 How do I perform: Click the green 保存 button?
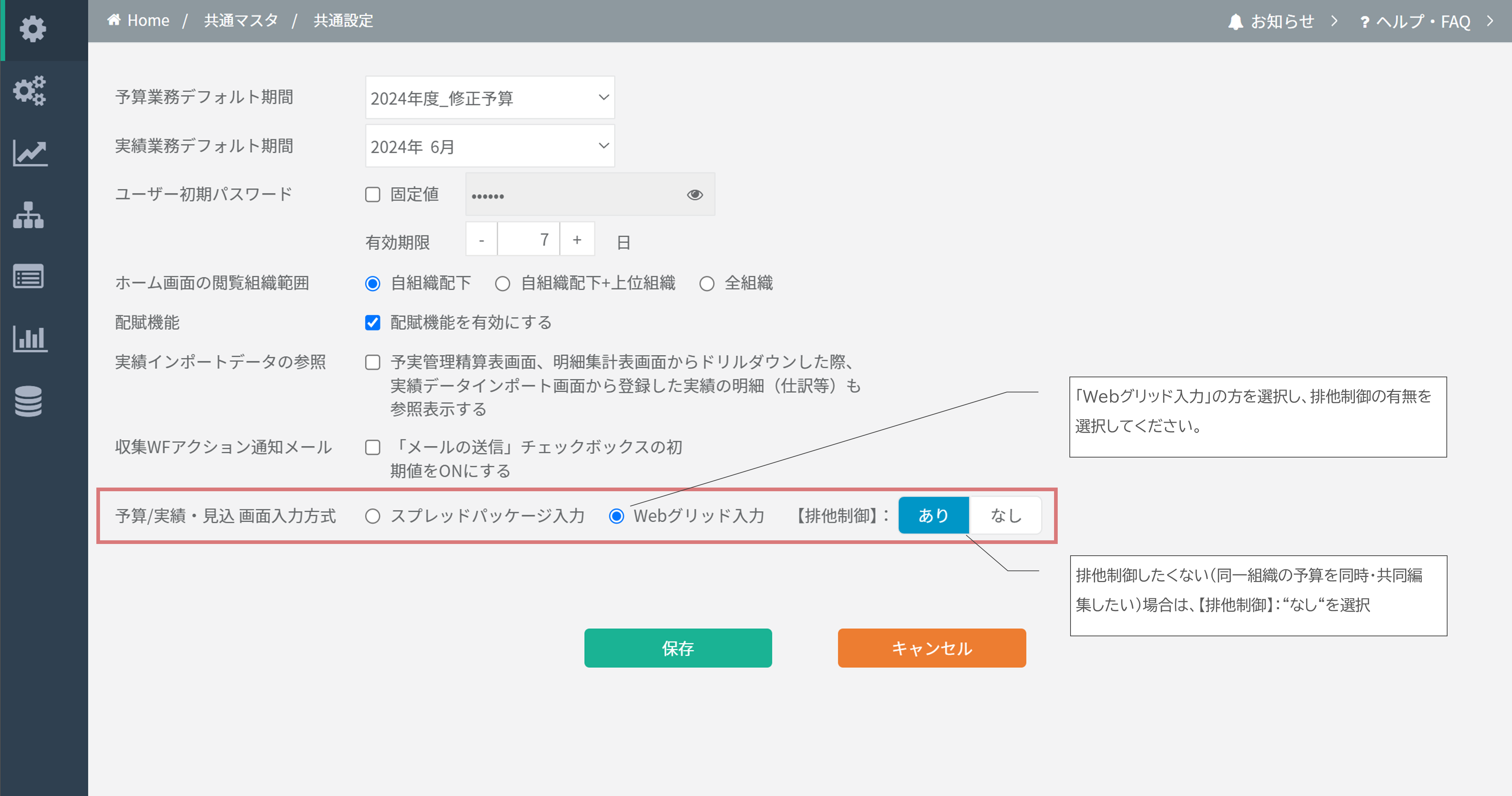pyautogui.click(x=677, y=648)
